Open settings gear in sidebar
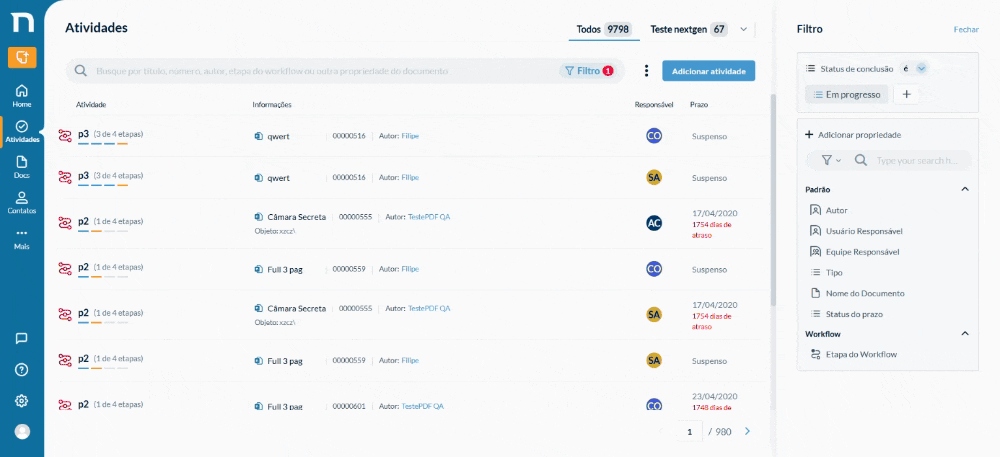This screenshot has width=1000, height=457. [22, 401]
